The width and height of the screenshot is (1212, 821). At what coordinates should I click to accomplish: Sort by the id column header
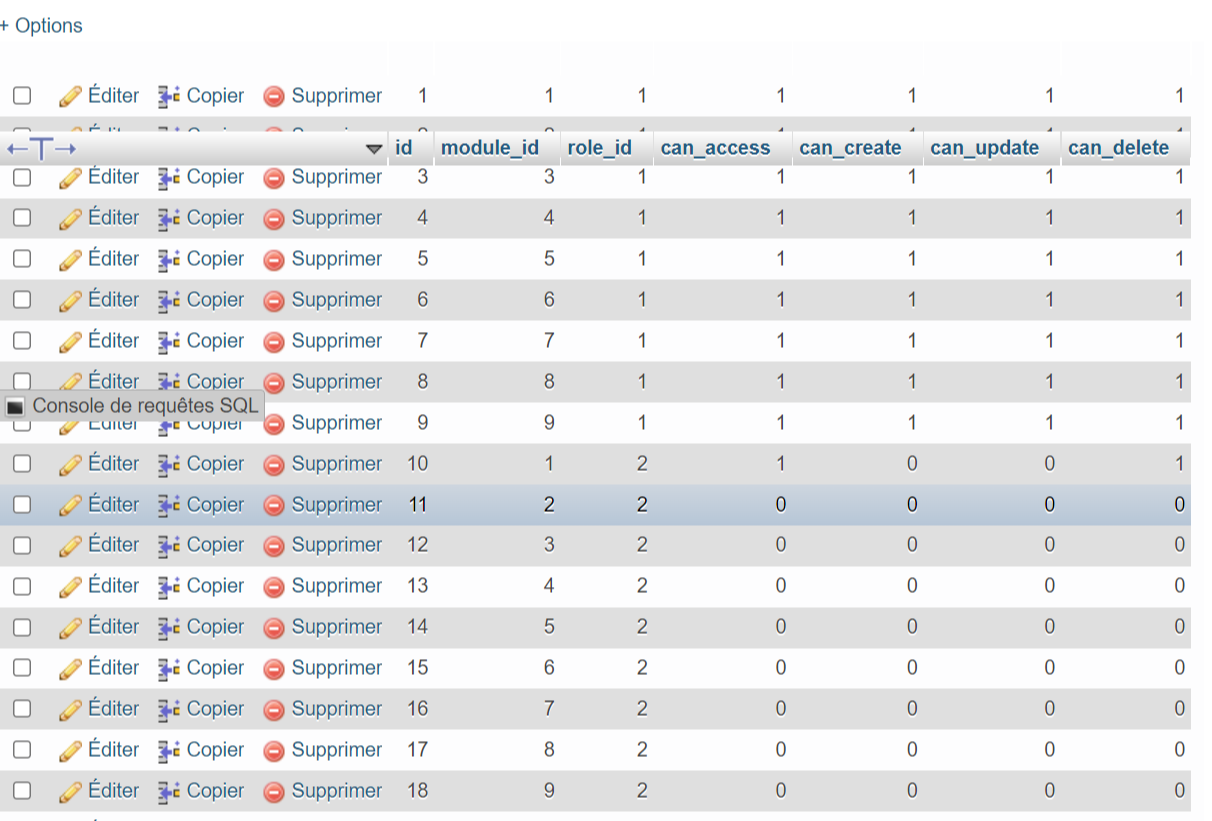pos(404,148)
